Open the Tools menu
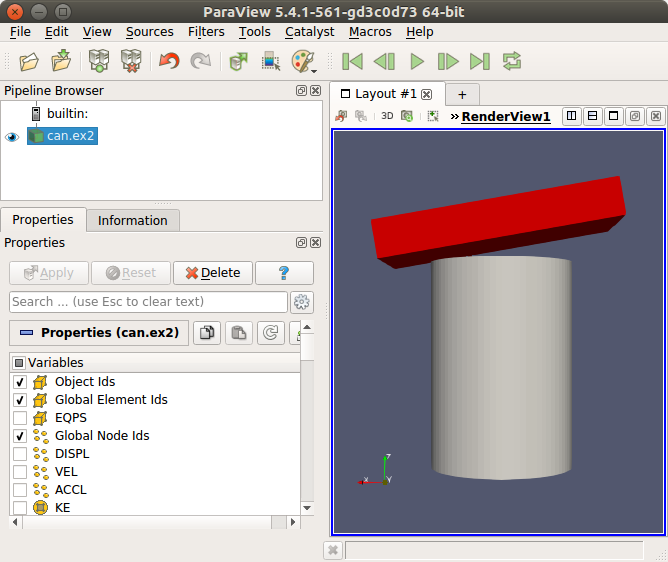668x562 pixels. tap(254, 32)
